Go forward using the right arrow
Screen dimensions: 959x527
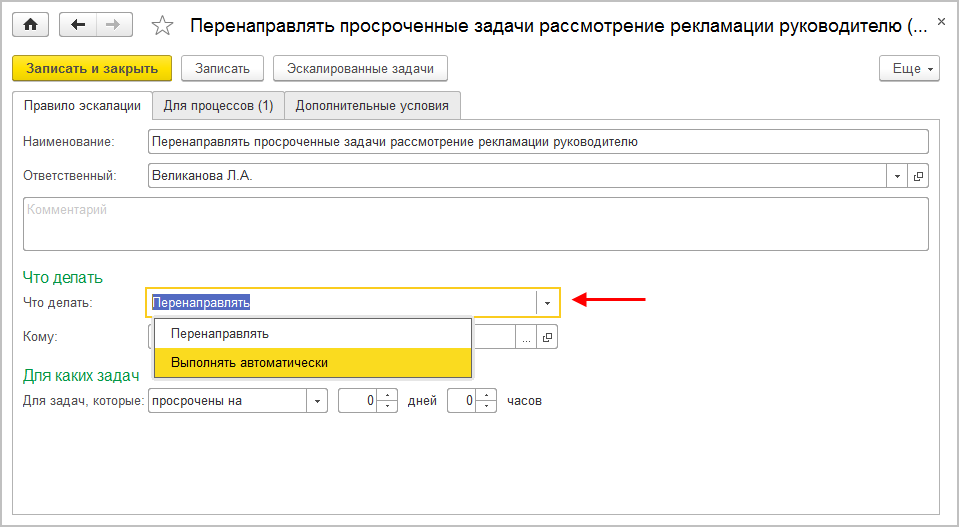(112, 26)
